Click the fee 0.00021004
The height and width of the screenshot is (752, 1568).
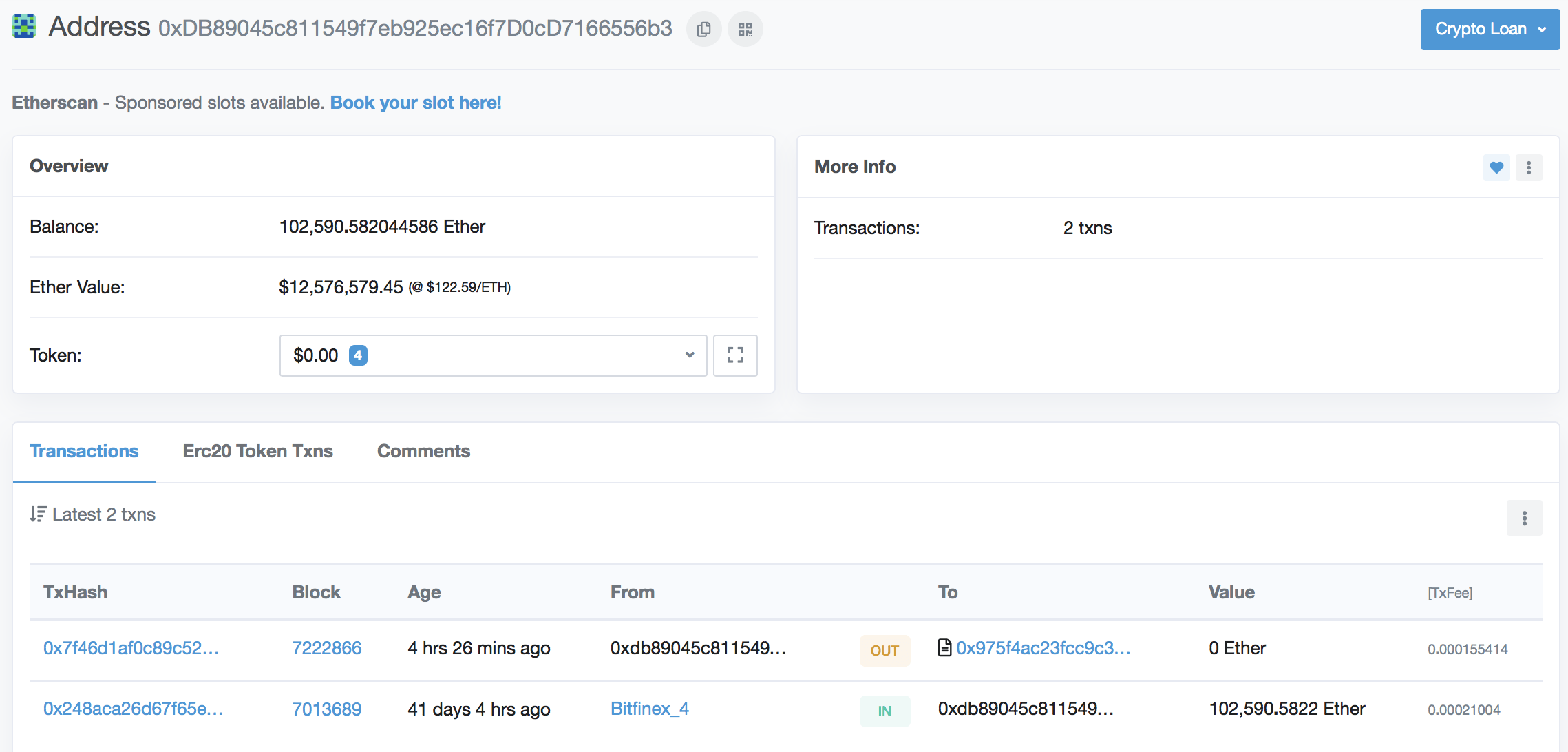point(1463,709)
